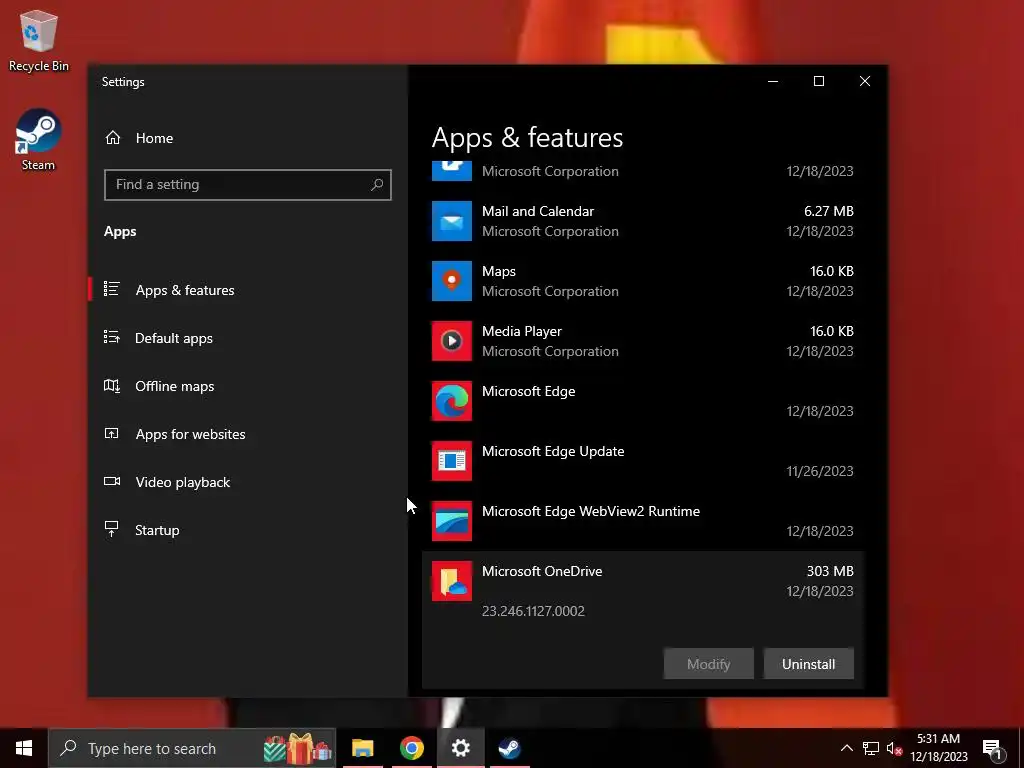Minimize the Settings window
Viewport: 1024px width, 768px height.
pos(773,81)
